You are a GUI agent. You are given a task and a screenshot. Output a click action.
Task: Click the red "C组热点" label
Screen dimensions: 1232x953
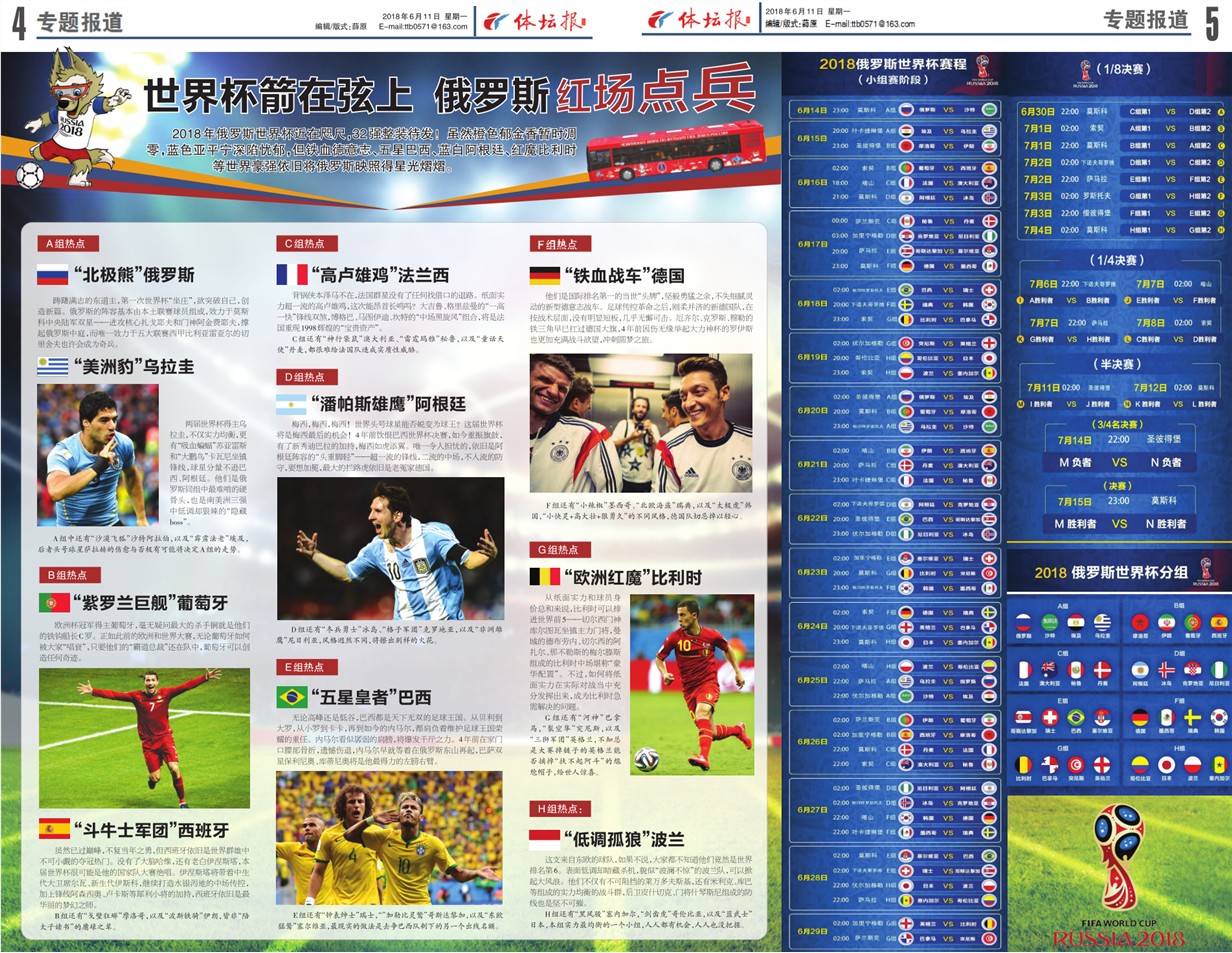308,243
